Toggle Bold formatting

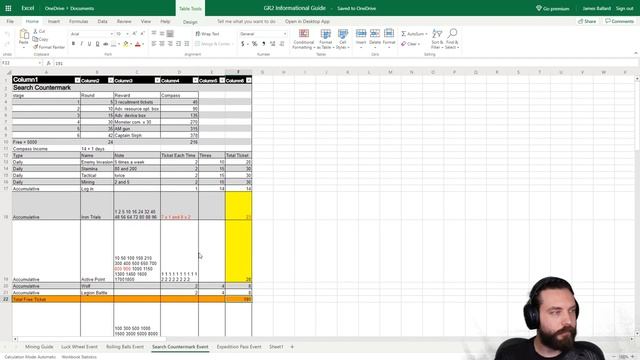[73, 44]
